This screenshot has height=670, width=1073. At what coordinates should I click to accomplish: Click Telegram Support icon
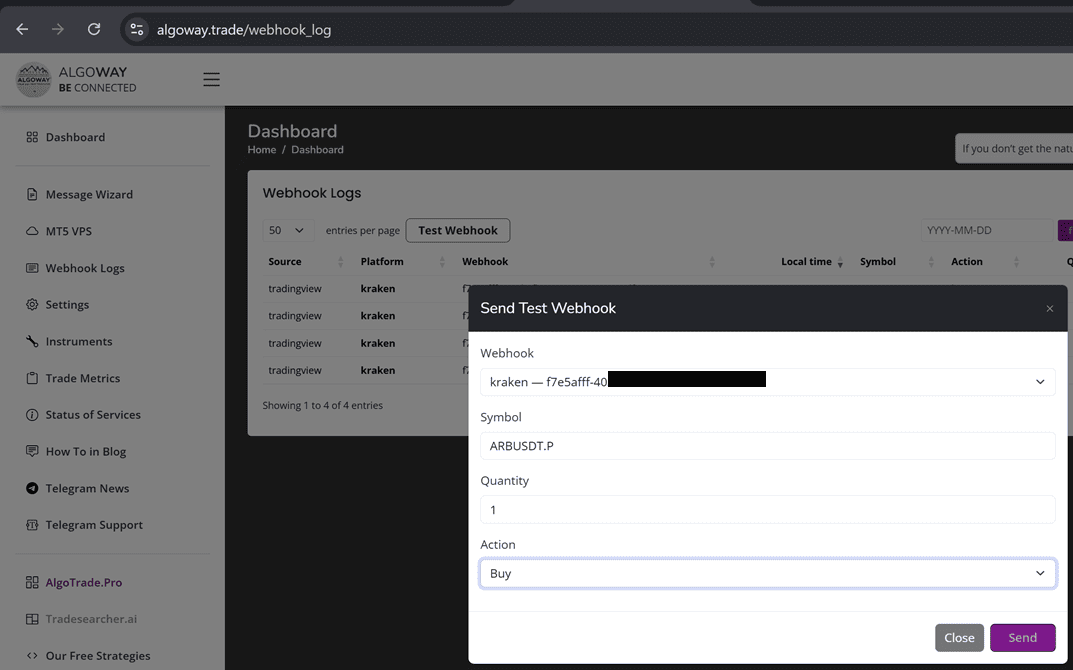click(x=32, y=525)
